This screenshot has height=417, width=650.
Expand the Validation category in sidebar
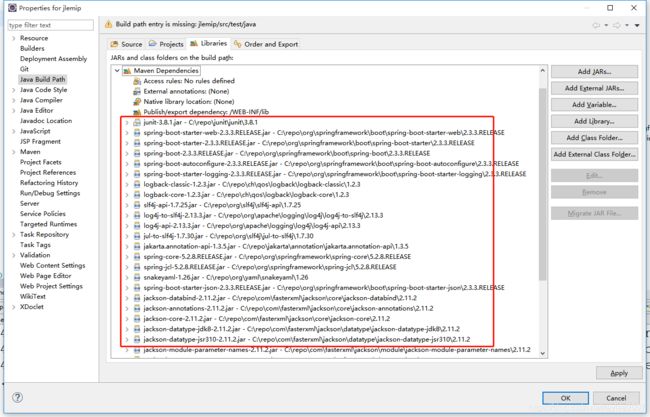[14, 255]
